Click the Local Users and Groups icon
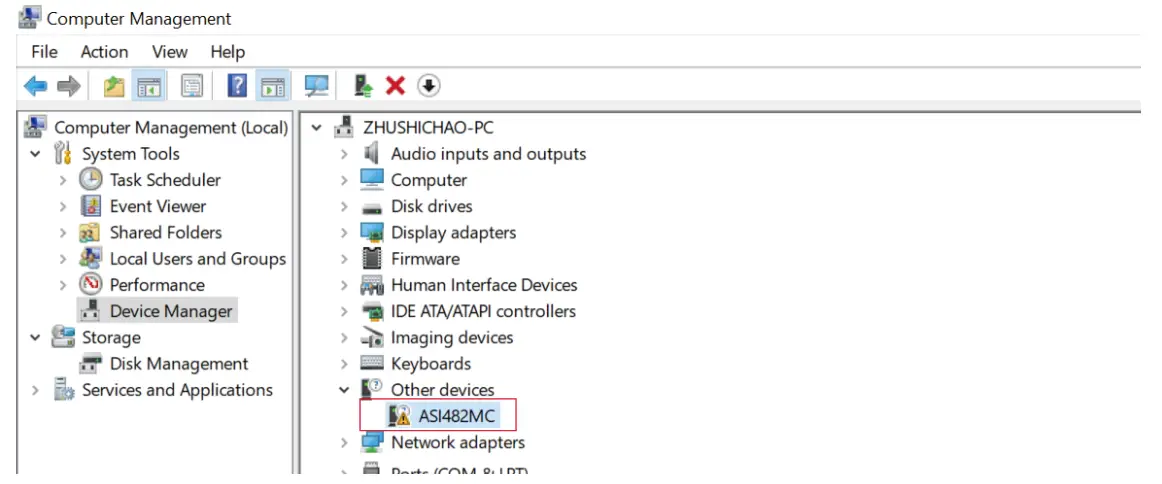Screen dimensions: 1162x484 (x=90, y=259)
